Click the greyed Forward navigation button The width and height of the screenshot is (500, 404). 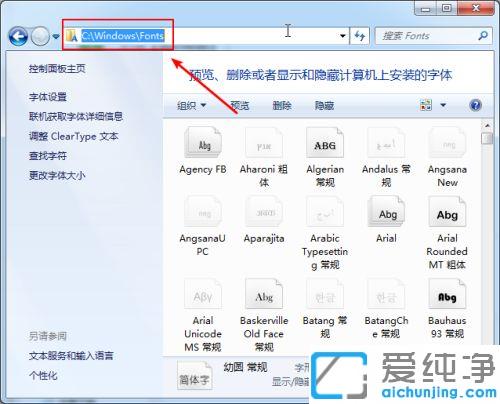40,36
